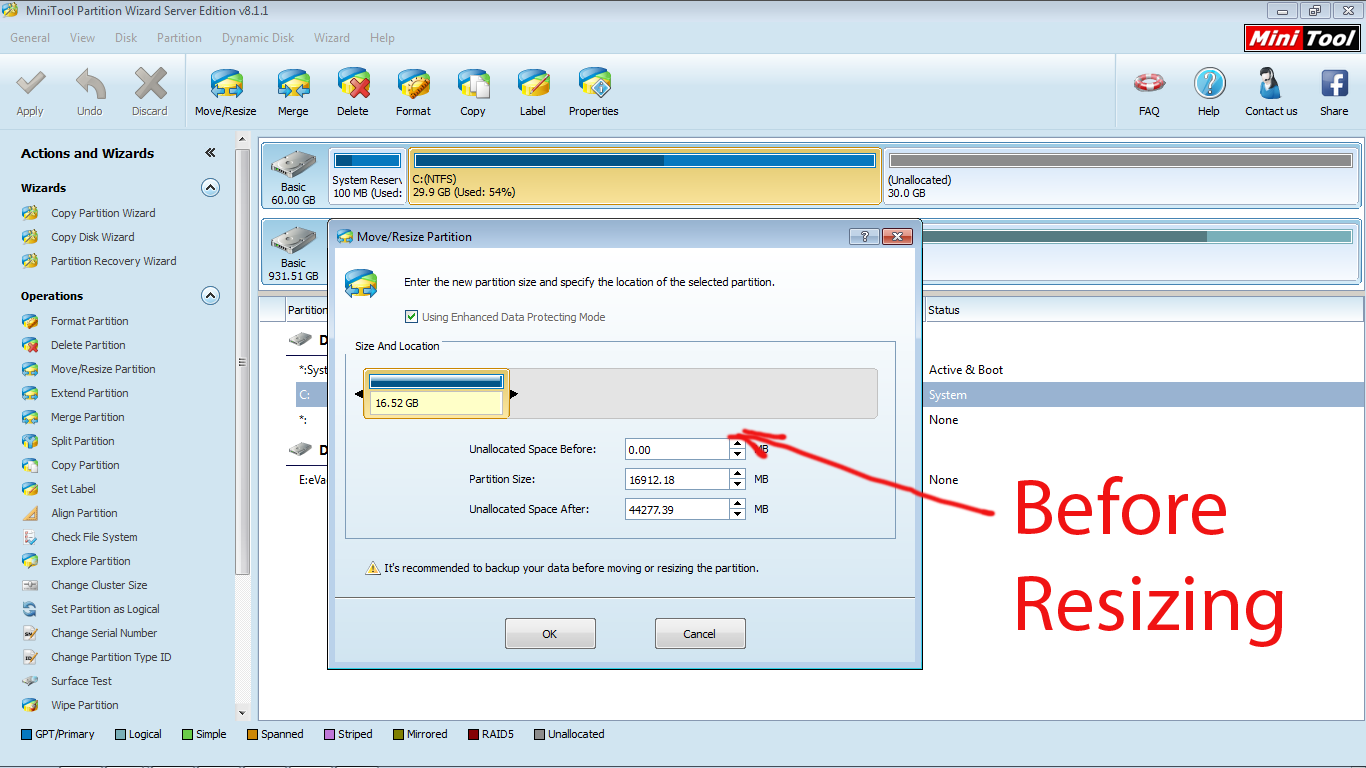Click the Unallocated Space After field
The height and width of the screenshot is (768, 1366).
point(678,509)
